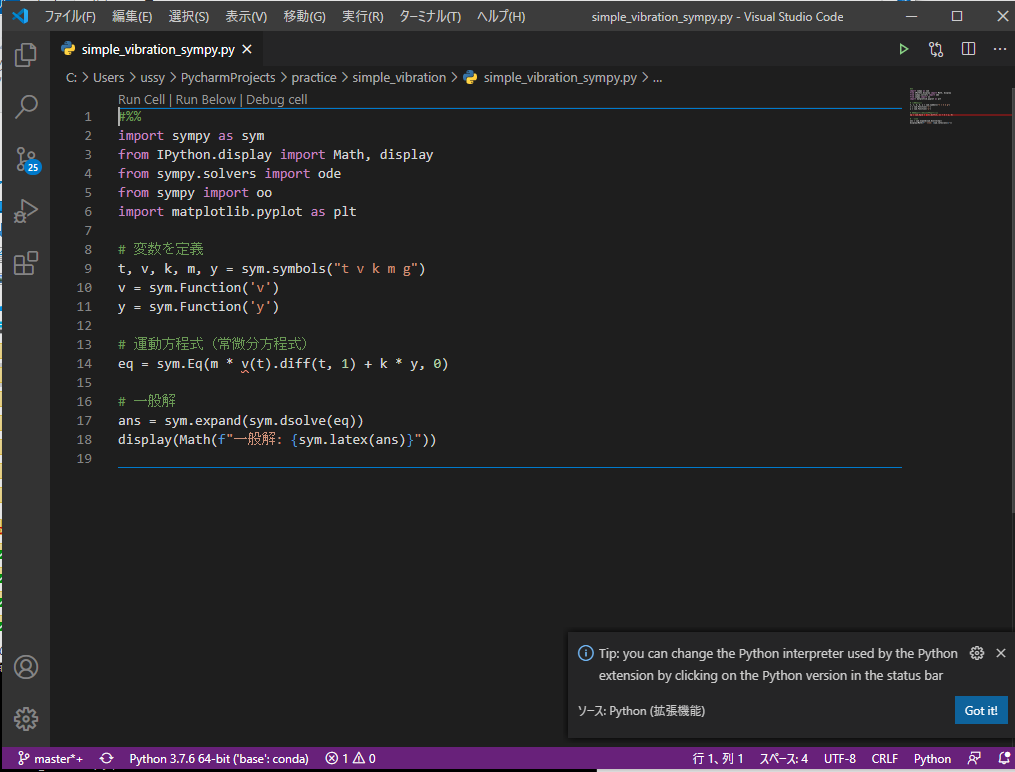The height and width of the screenshot is (772, 1015).
Task: Toggle split editor layout icon
Action: (968, 49)
